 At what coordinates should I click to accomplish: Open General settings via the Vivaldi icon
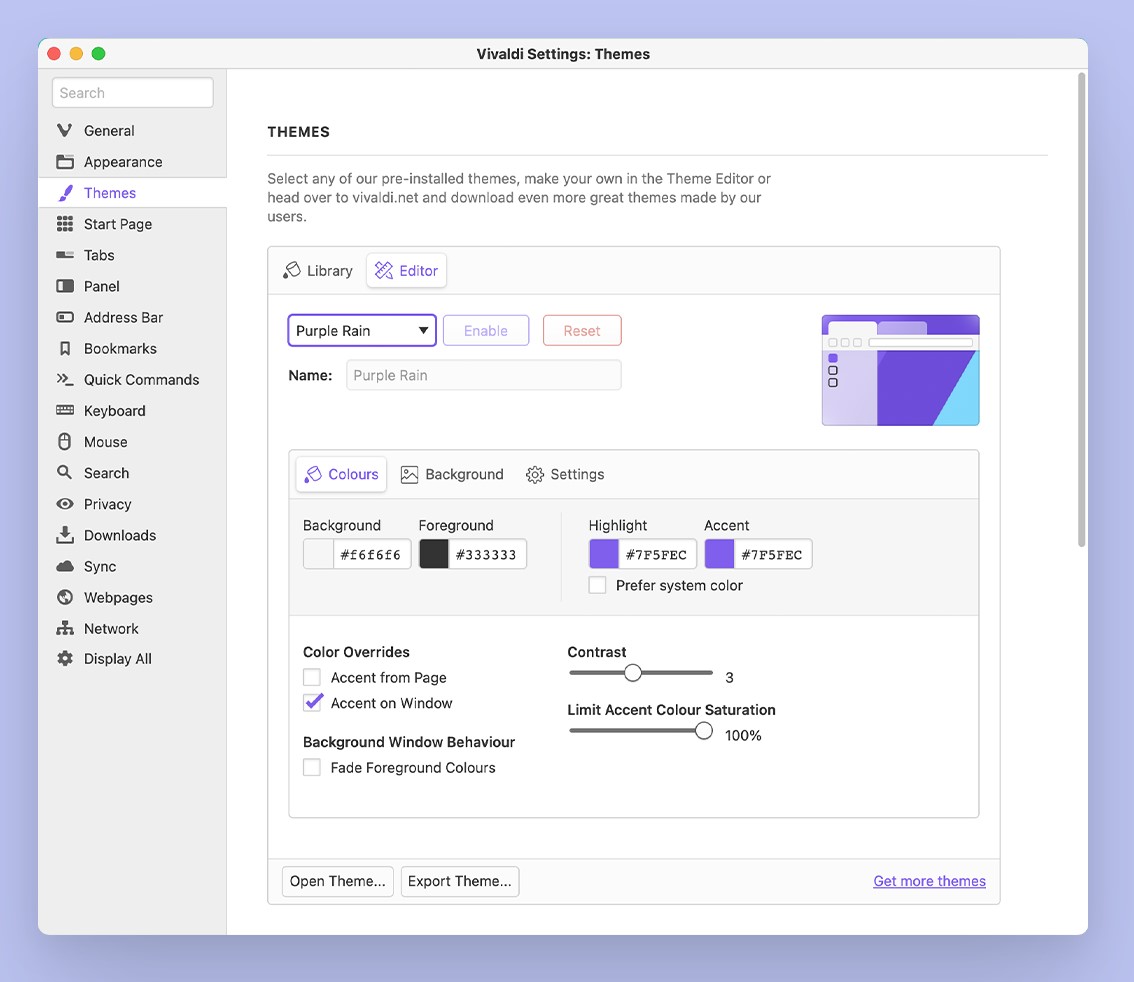click(x=64, y=130)
